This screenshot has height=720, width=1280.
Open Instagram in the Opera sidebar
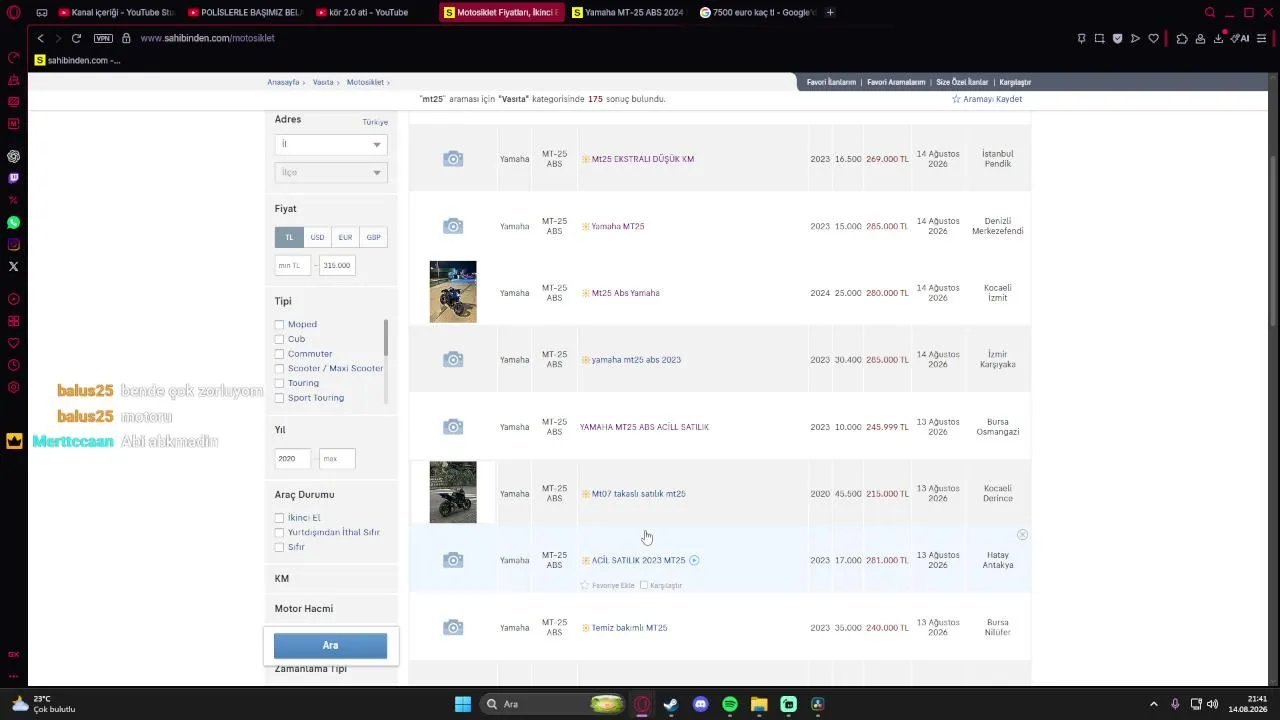(13, 244)
